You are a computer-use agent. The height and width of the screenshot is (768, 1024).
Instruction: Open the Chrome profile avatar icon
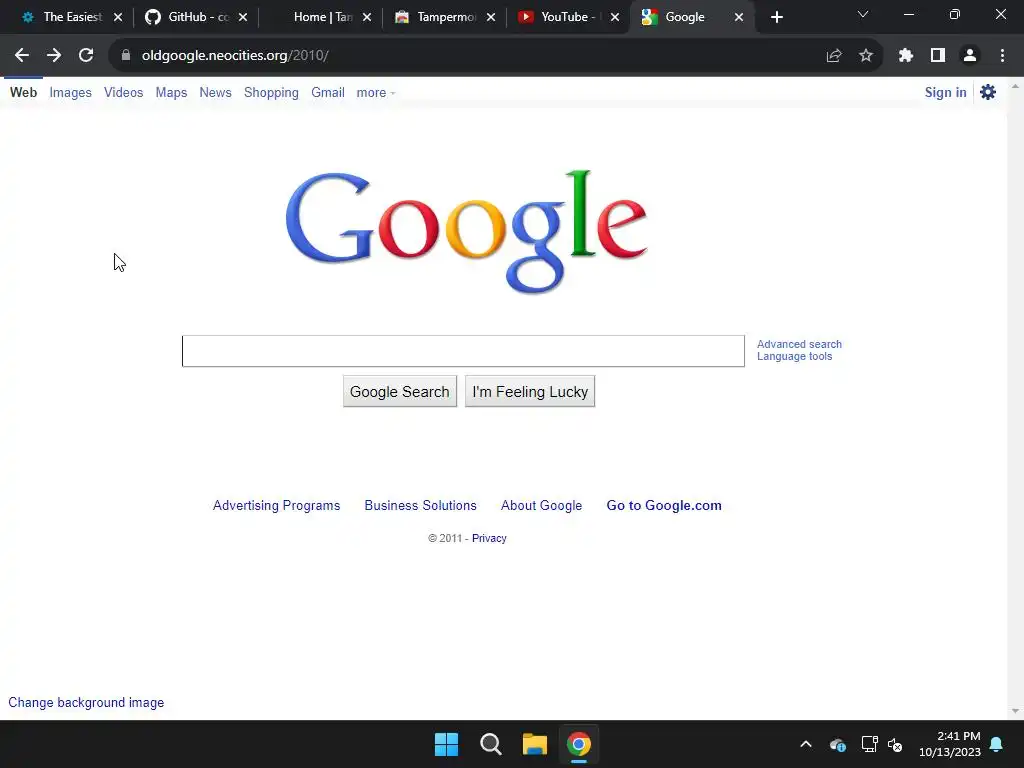970,56
